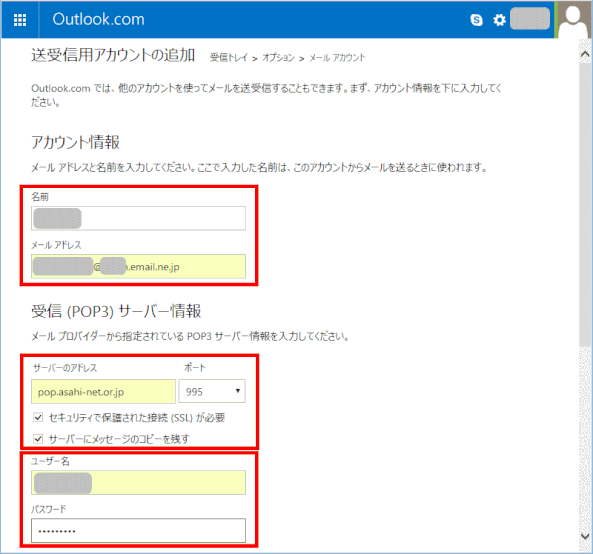
Task: Click the サーバーのアドレス field with pop.asahi-net.or.jp
Action: (103, 391)
